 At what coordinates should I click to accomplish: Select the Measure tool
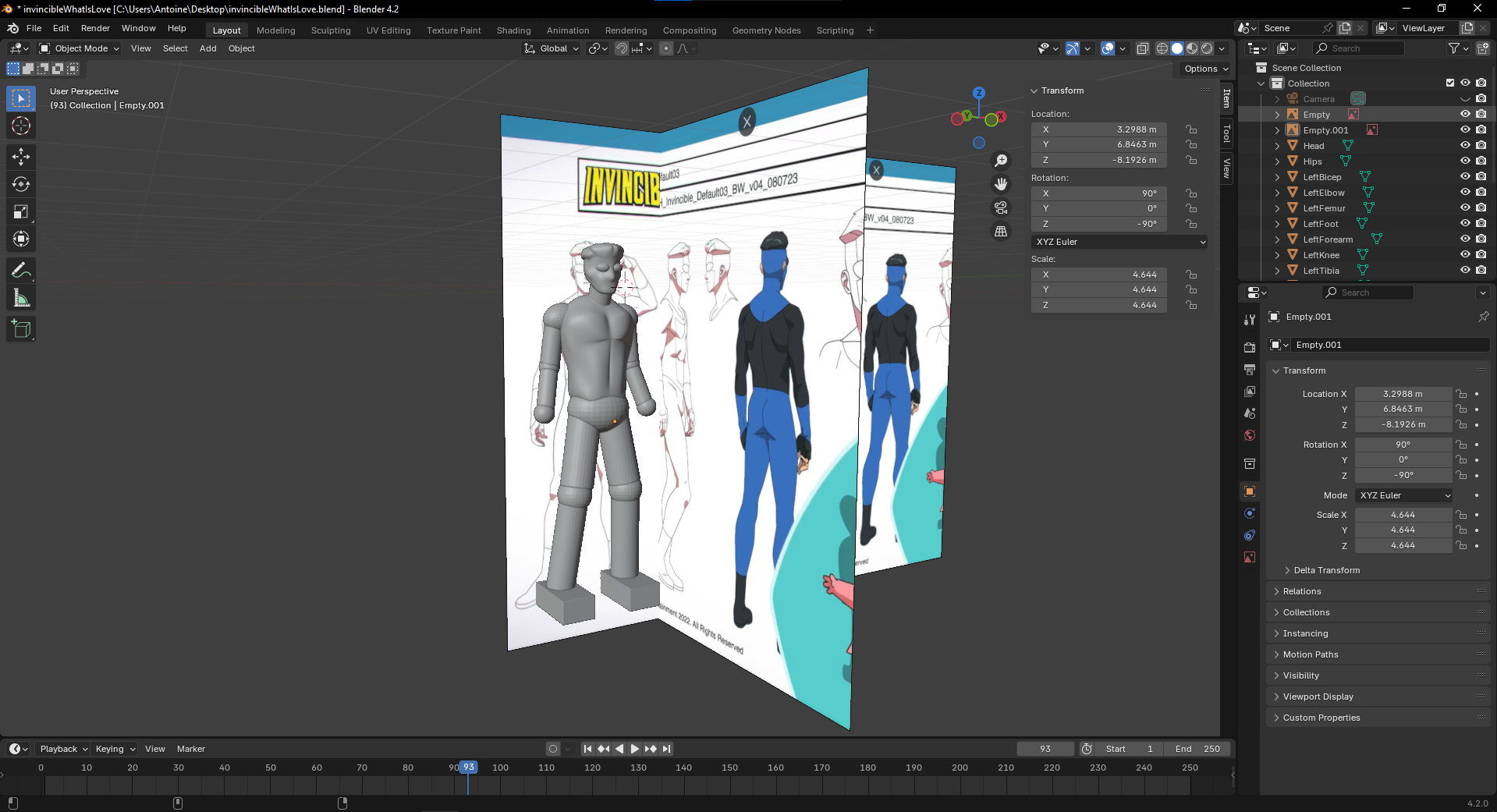(21, 298)
